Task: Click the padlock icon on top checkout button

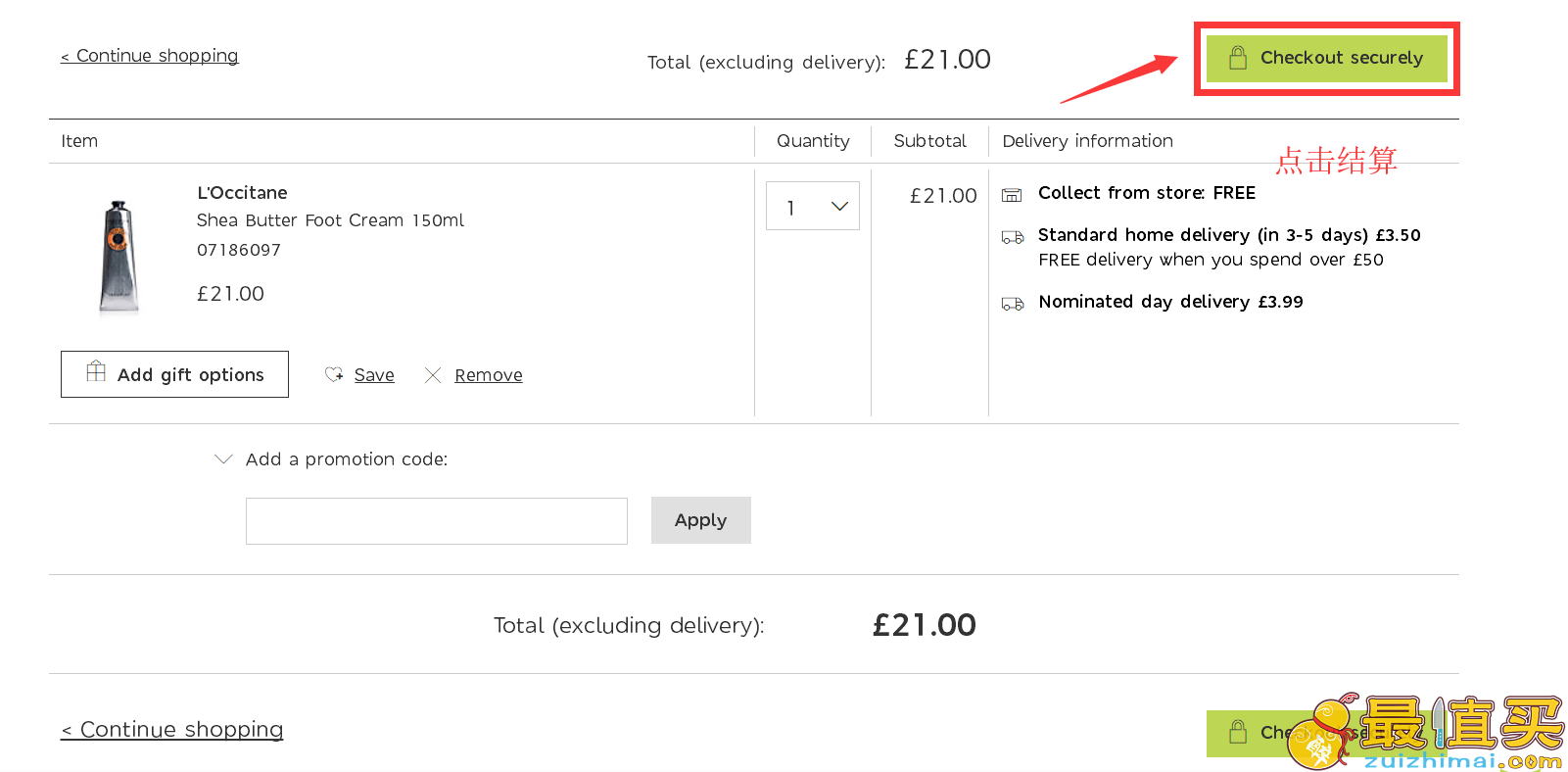Action: click(1238, 58)
